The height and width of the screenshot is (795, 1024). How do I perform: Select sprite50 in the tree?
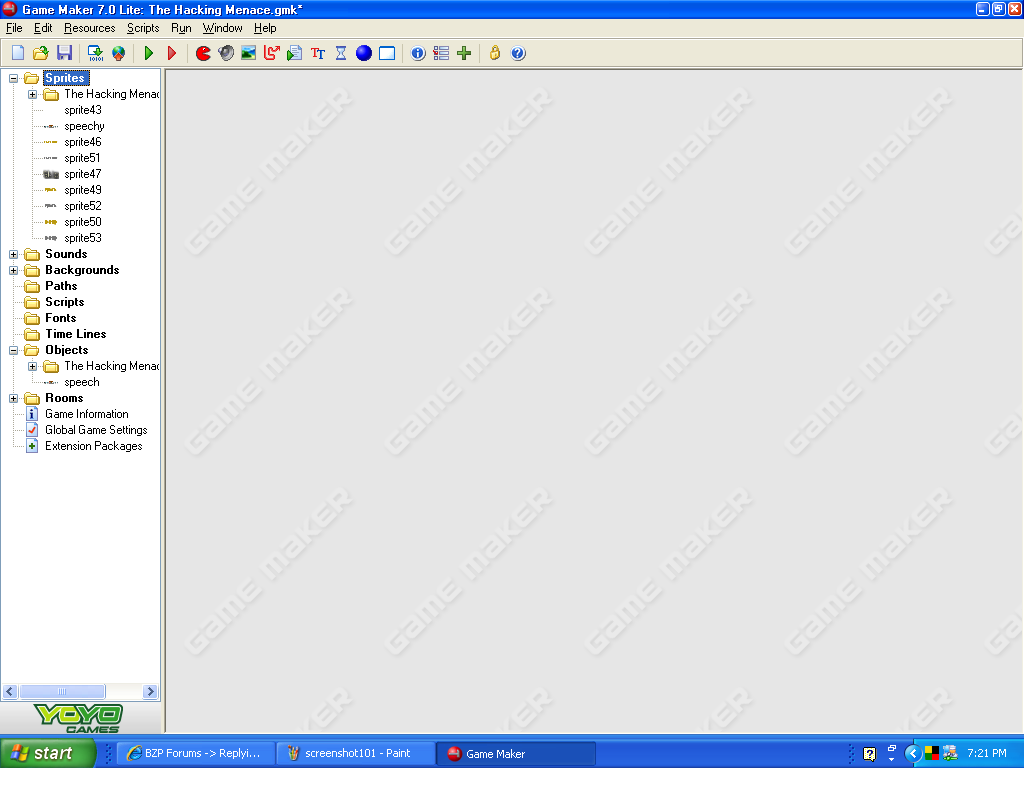point(83,222)
